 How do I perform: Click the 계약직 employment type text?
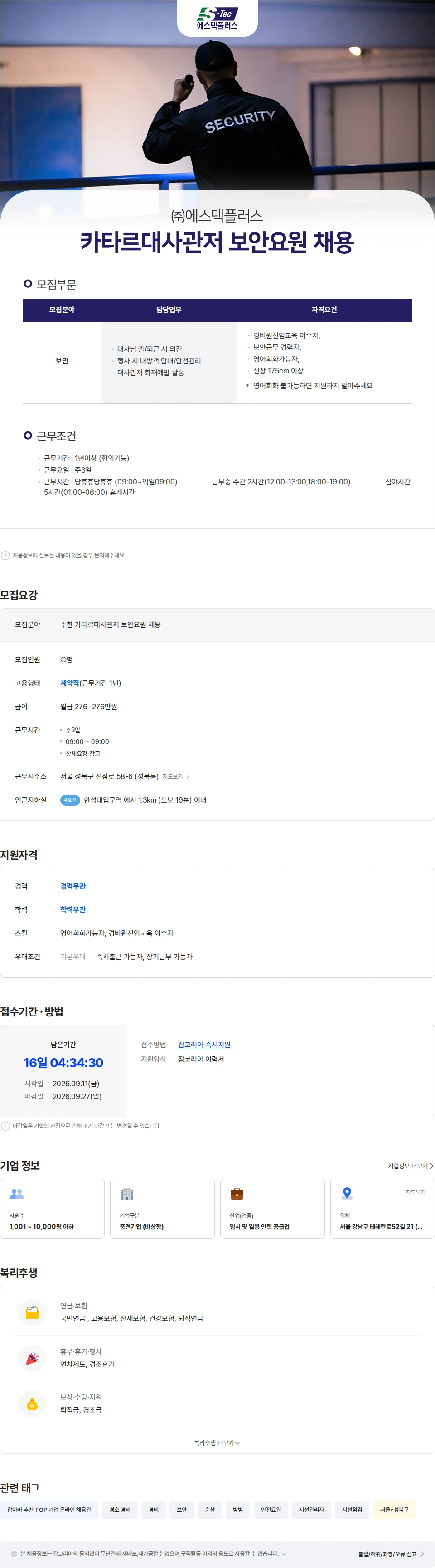pos(69,683)
